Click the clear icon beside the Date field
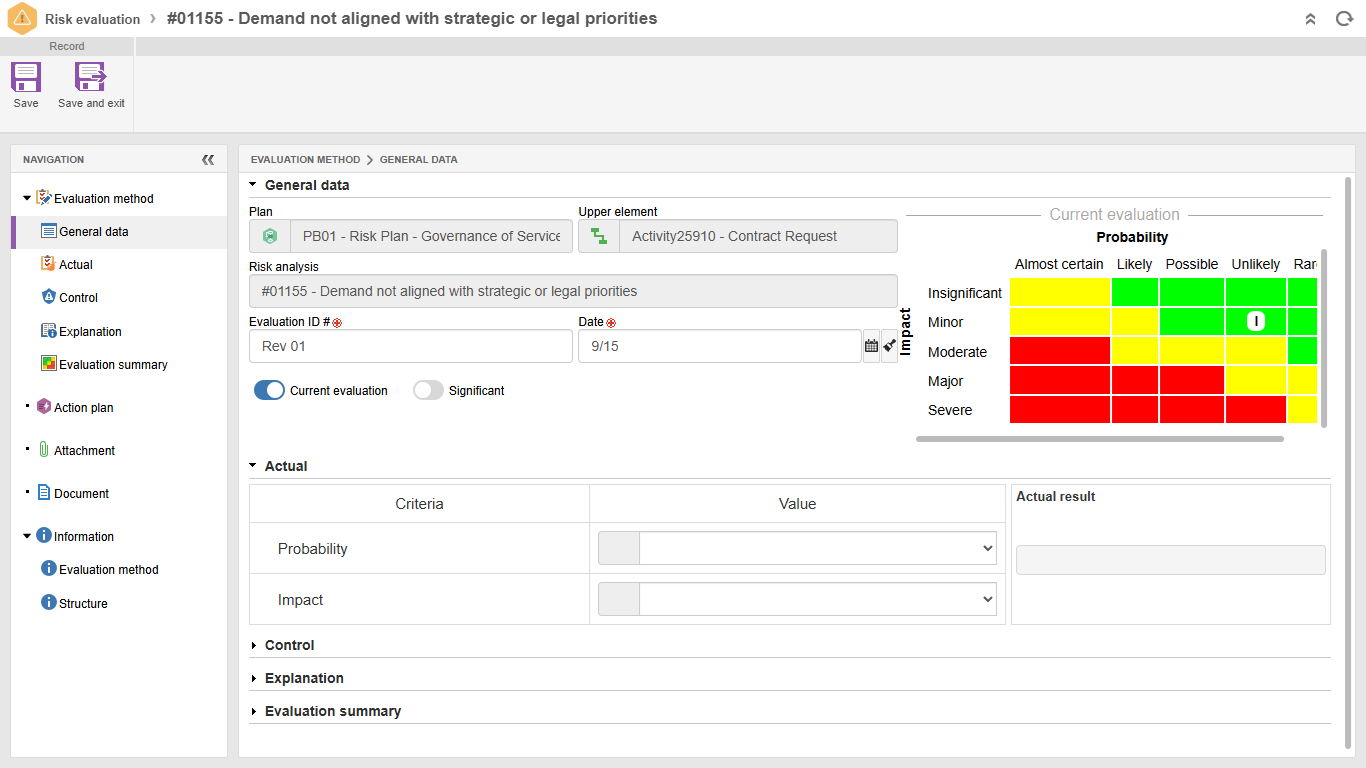The image size is (1366, 768). (890, 346)
